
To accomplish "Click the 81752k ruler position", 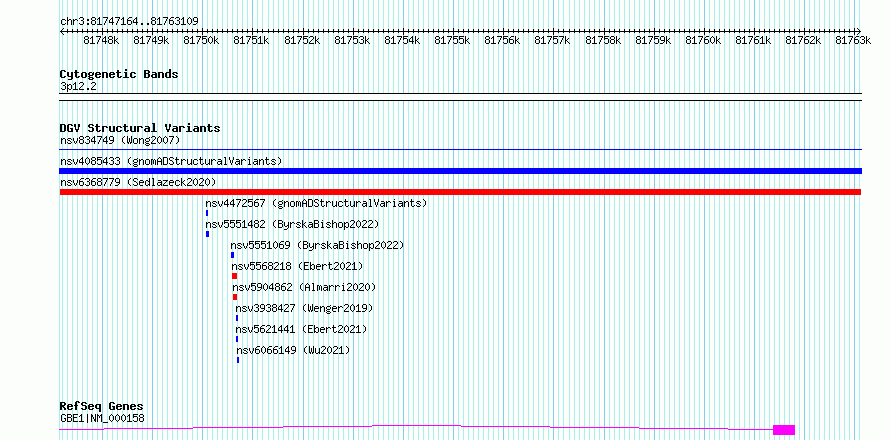I will (x=302, y=40).
